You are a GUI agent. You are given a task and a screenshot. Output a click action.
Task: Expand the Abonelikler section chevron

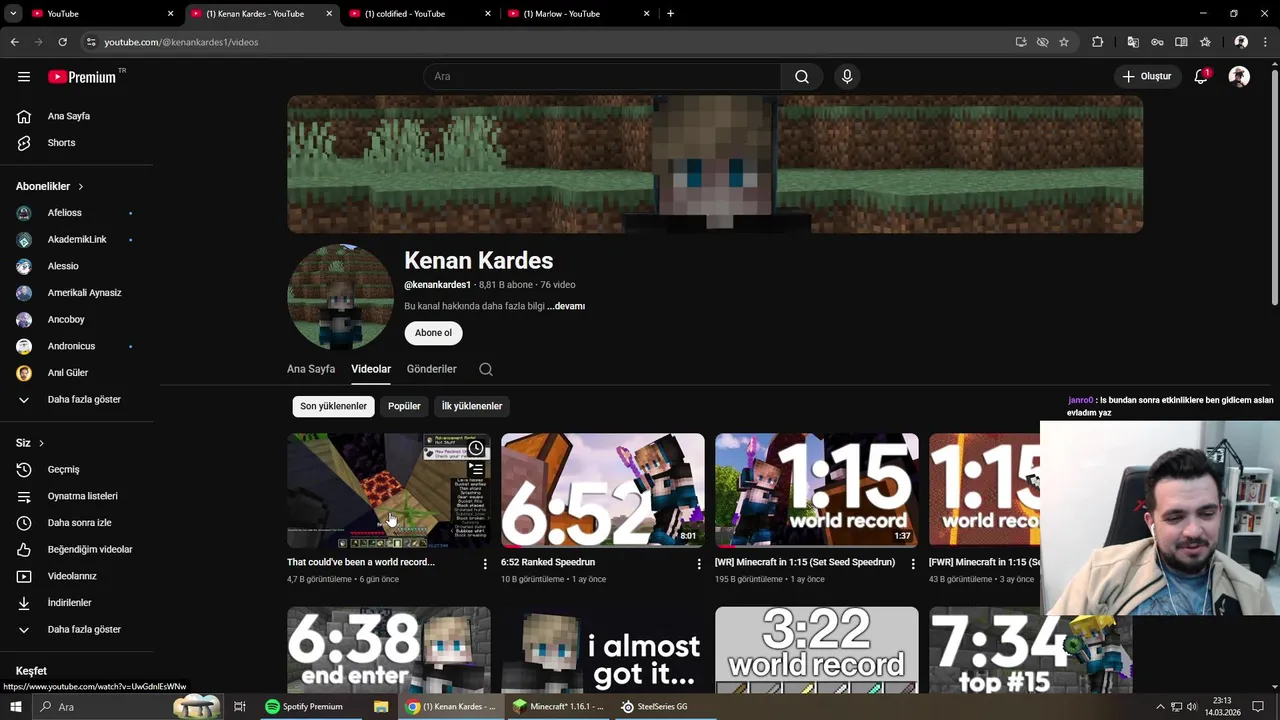coord(80,186)
